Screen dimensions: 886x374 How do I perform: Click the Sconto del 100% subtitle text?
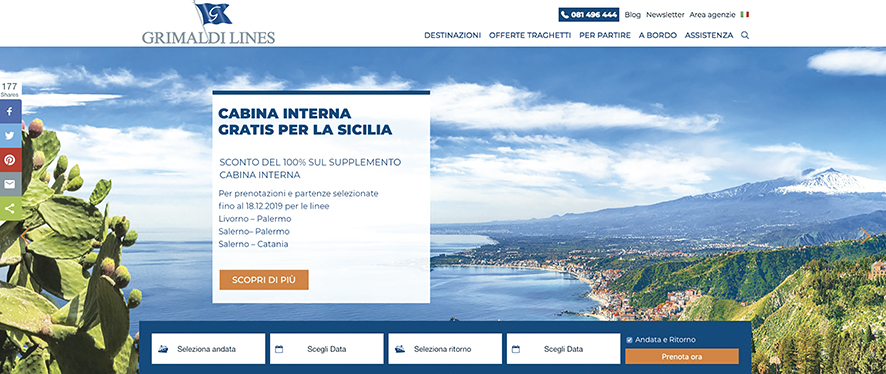310,168
